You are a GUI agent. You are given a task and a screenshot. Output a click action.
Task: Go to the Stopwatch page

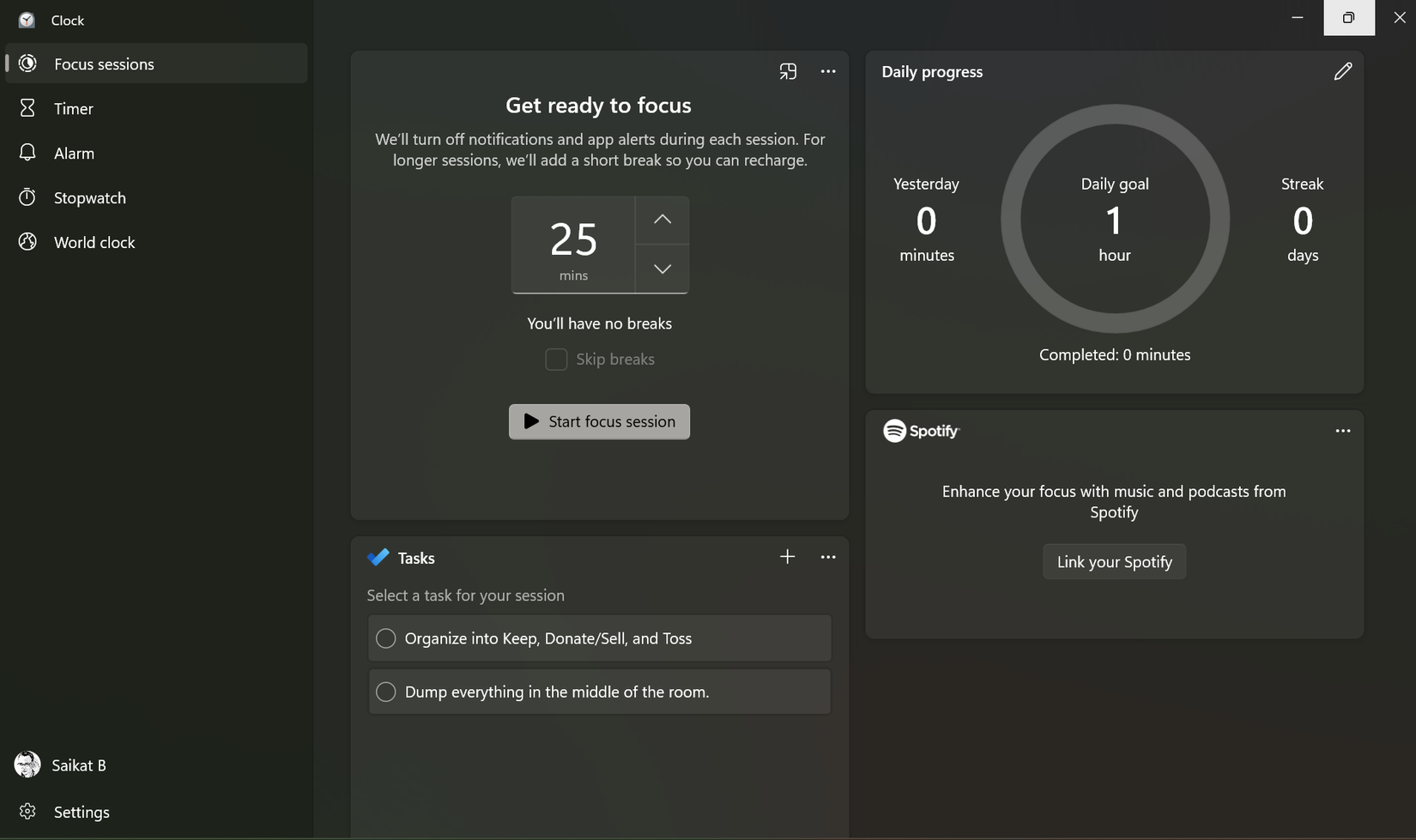(x=89, y=198)
